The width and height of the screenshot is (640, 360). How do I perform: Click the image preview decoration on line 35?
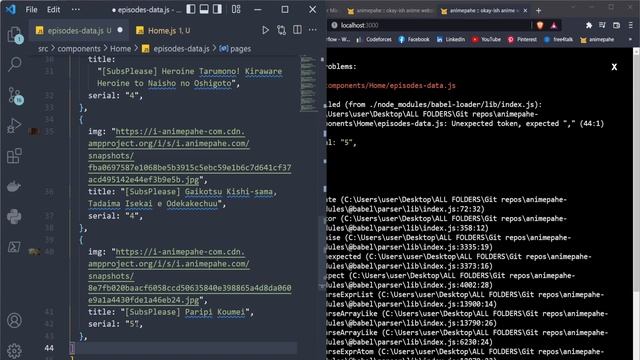(x=33, y=131)
